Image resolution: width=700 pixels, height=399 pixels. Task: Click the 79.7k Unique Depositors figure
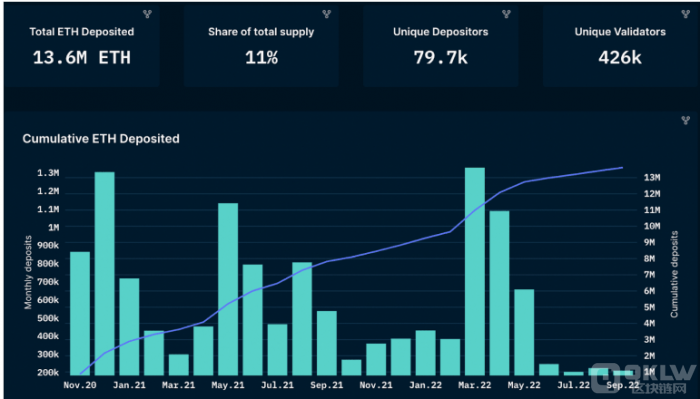tap(441, 58)
